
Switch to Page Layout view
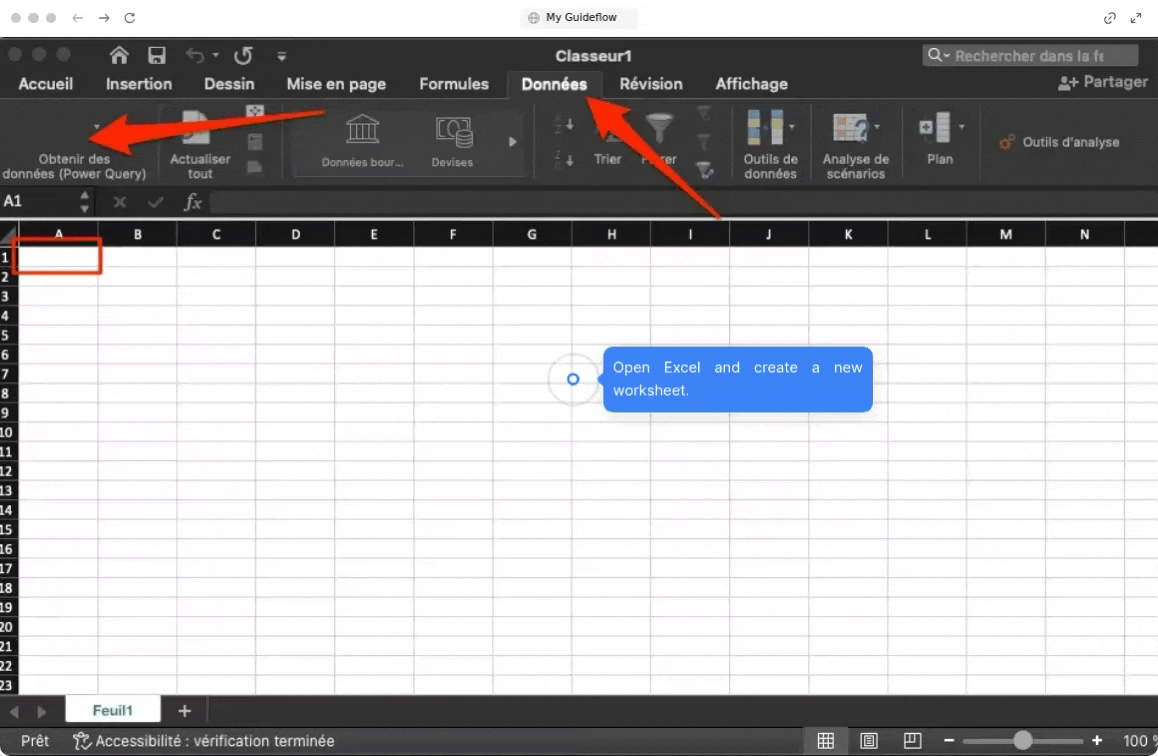coord(869,741)
